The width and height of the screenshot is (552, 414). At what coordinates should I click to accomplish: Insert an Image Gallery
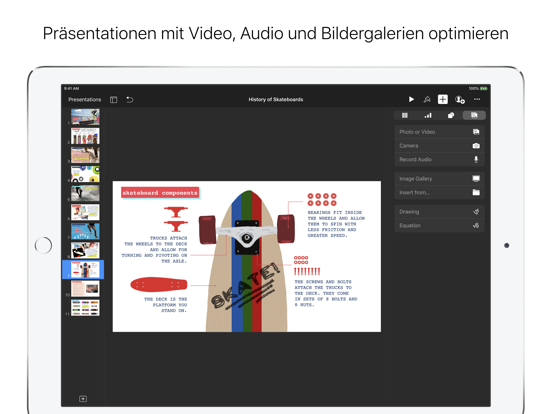tap(439, 179)
